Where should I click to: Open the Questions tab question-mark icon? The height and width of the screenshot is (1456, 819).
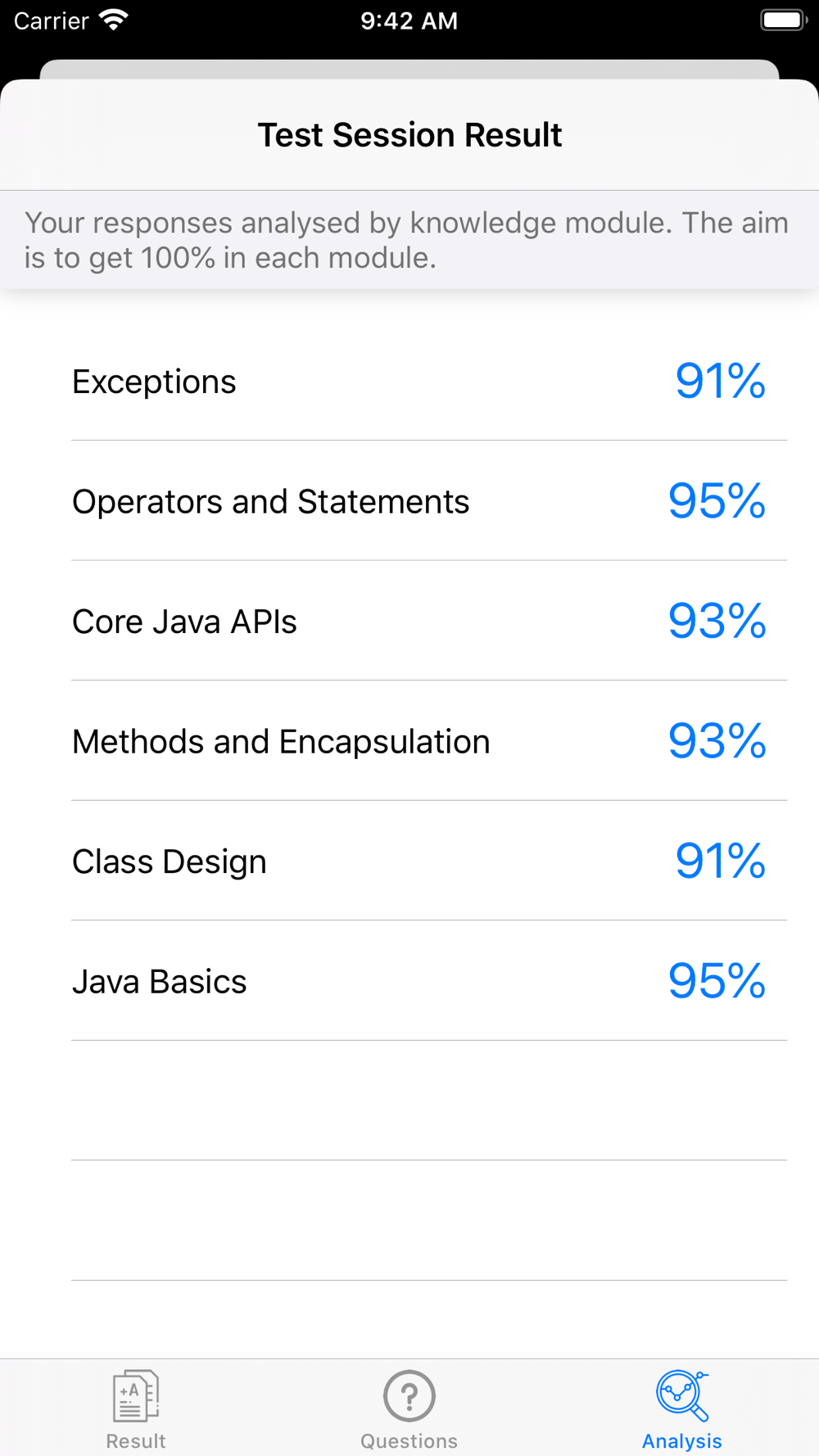point(409,1395)
